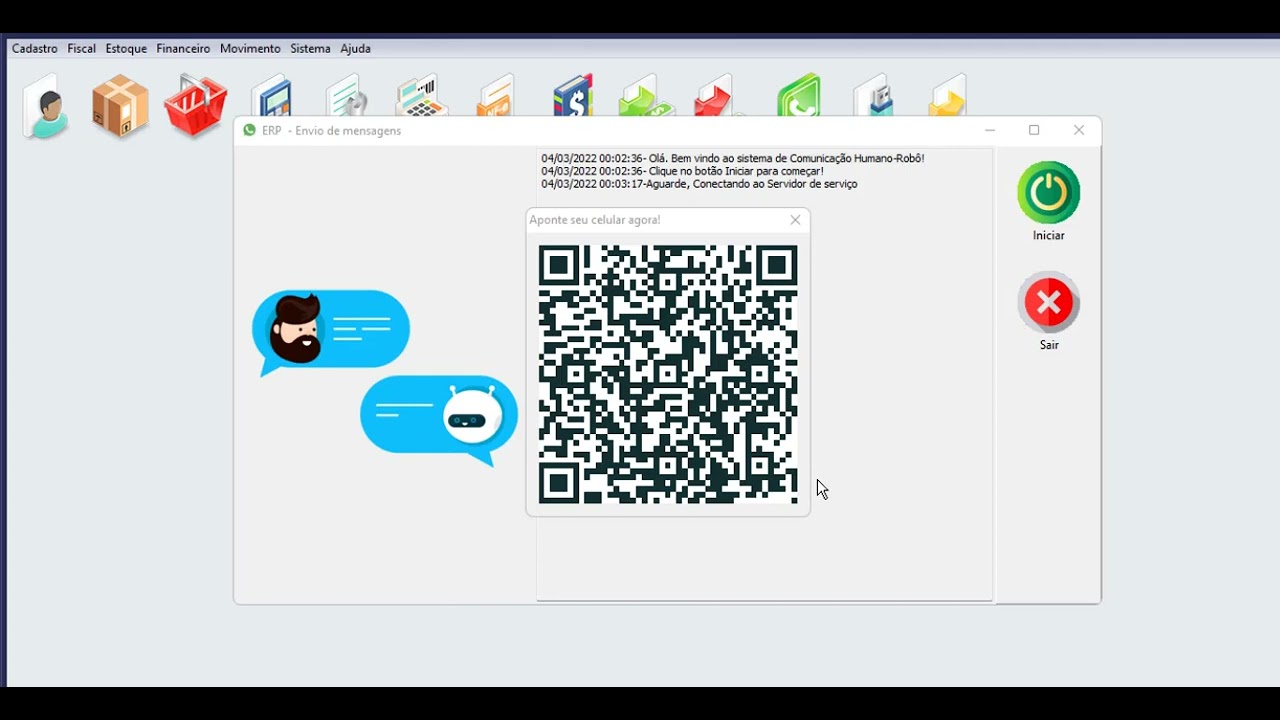Click the WhatsApp icon in ERP title bar
The width and height of the screenshot is (1280, 720).
coord(250,130)
